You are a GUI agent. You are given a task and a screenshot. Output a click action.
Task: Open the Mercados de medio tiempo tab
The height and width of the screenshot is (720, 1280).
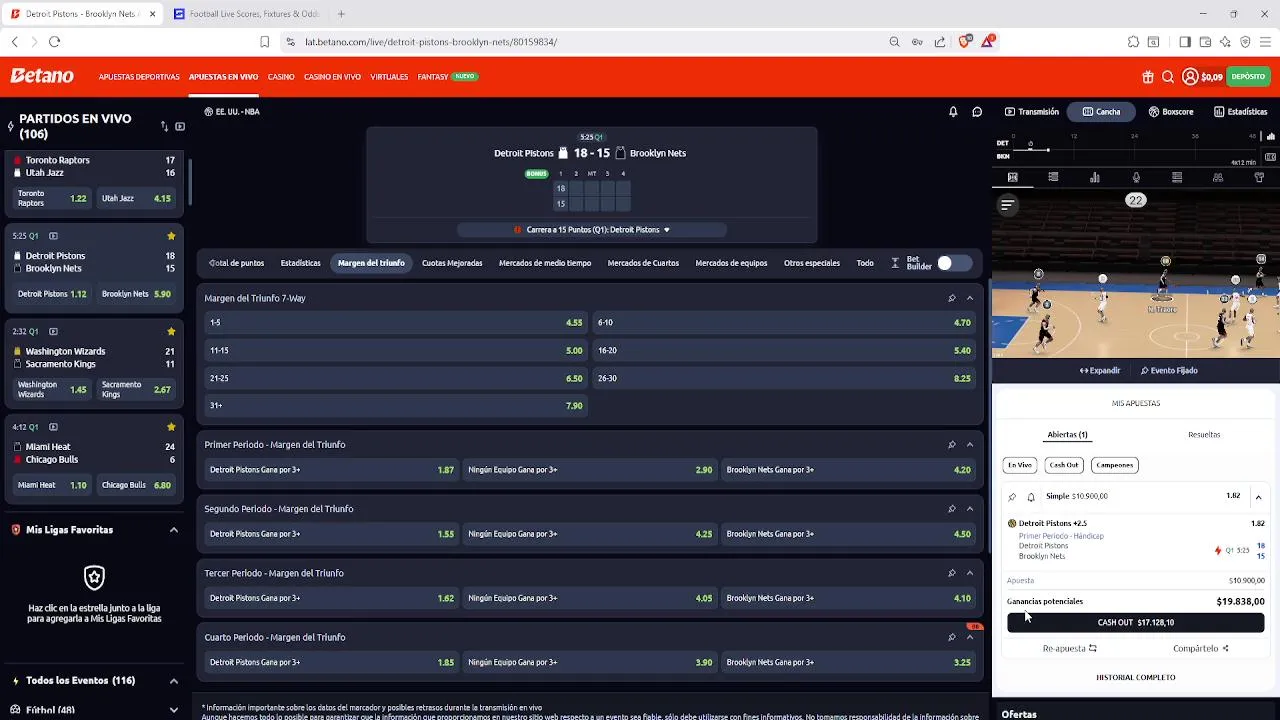tap(545, 263)
